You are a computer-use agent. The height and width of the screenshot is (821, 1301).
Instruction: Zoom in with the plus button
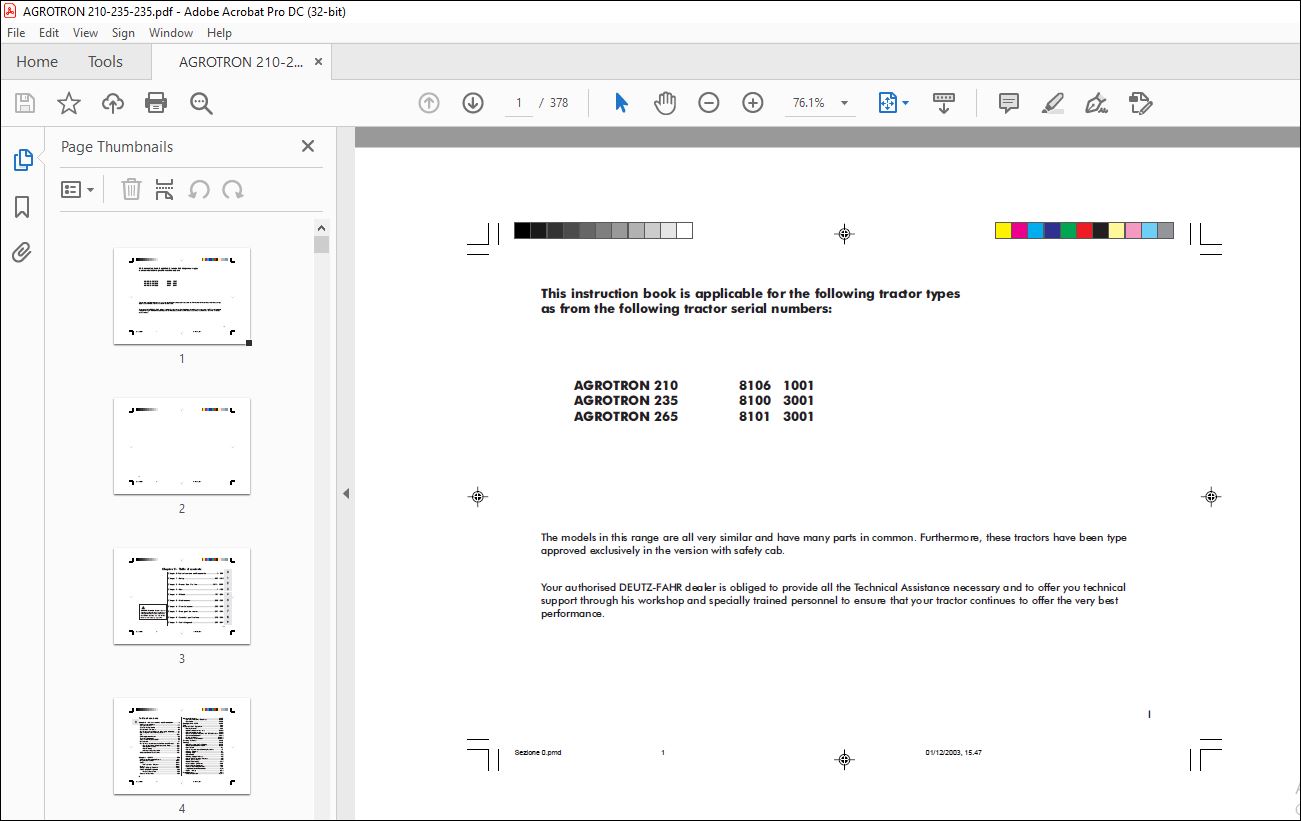pyautogui.click(x=753, y=103)
